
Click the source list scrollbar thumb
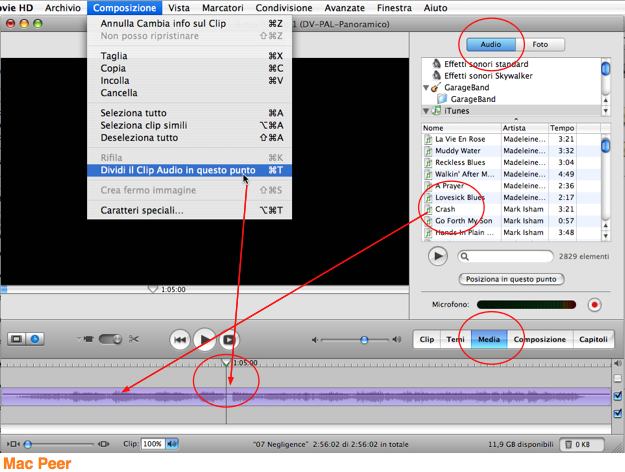605,69
